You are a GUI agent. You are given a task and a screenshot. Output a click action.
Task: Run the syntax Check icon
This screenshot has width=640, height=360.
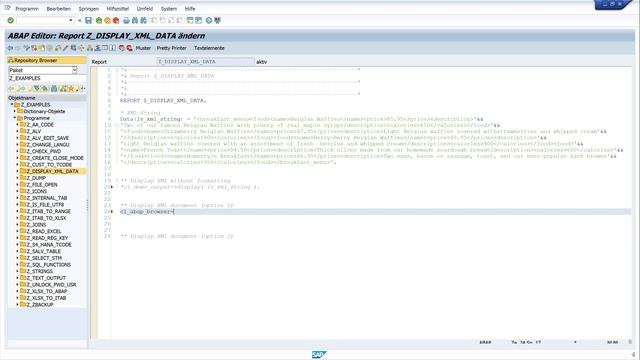point(58,48)
